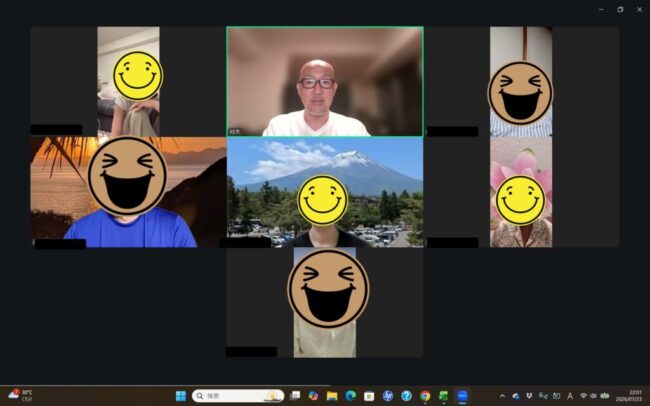Open Microsoft Store from taskbar

[369, 396]
